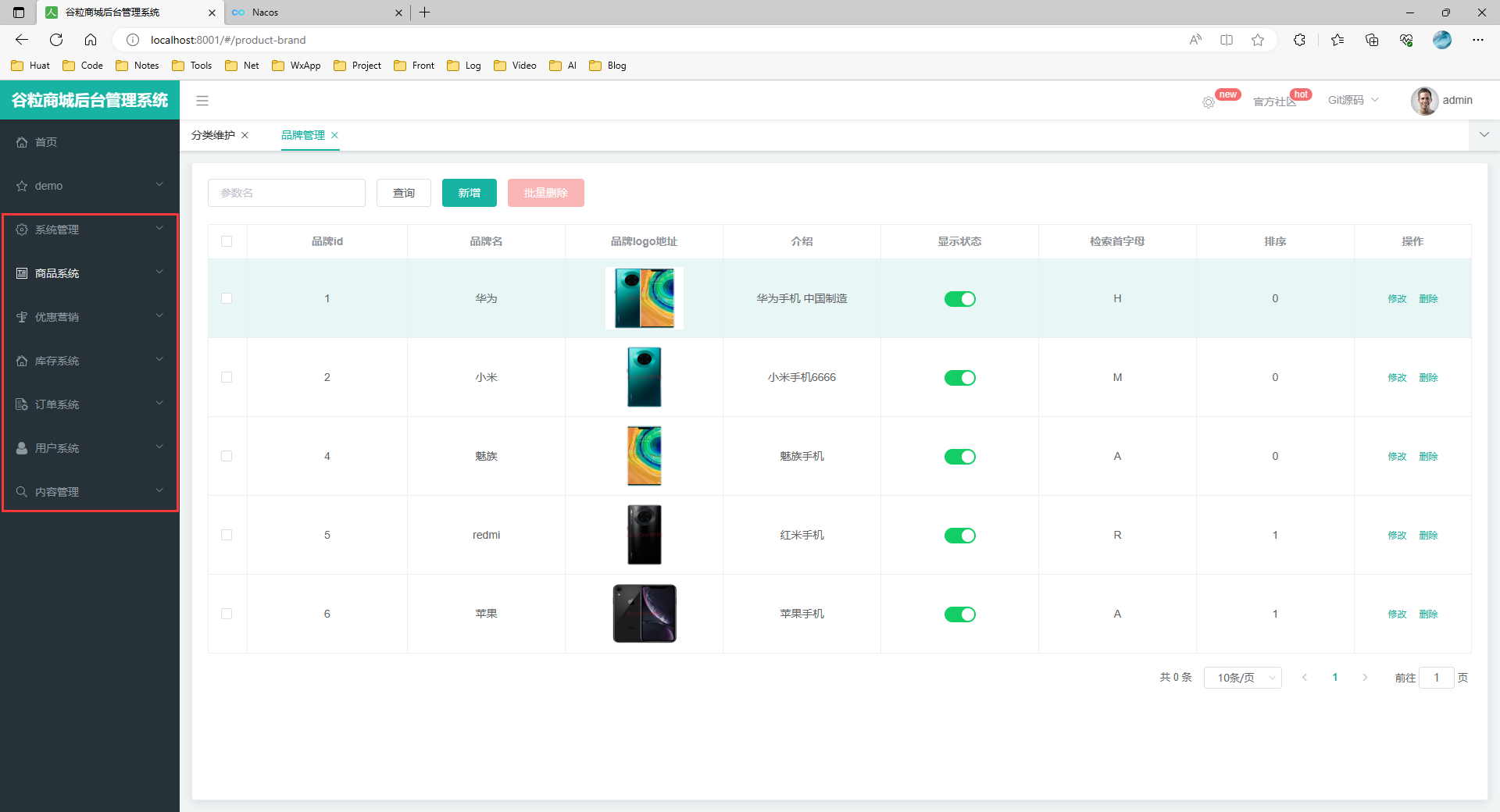This screenshot has width=1500, height=812.
Task: Tick the select-all checkbox in table header
Action: 227,241
